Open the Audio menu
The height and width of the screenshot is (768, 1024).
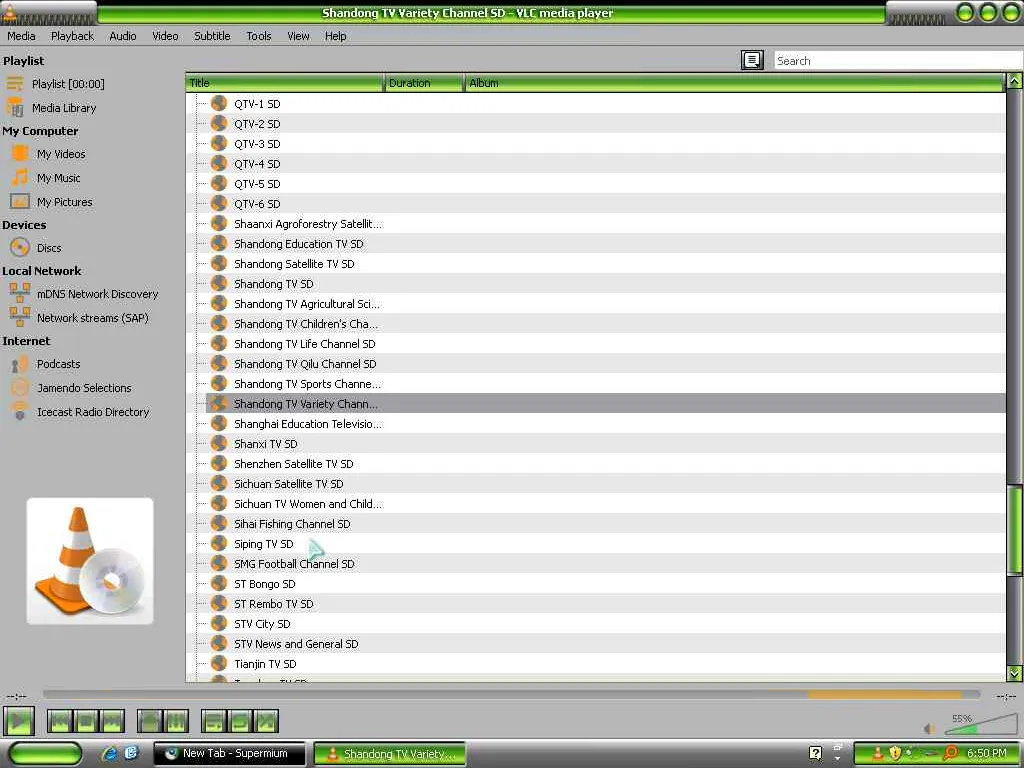coord(123,36)
